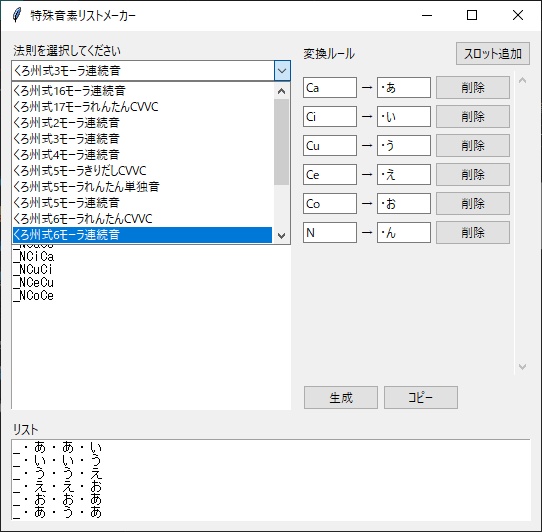Focus the ・う target input field
542x532 pixels.
(404, 146)
